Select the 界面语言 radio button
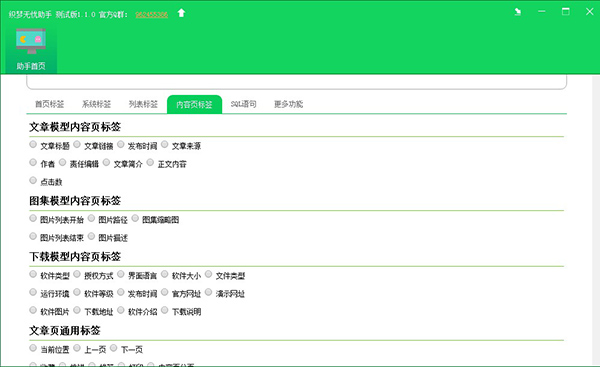Screen dimensions: 600x367 121,274
